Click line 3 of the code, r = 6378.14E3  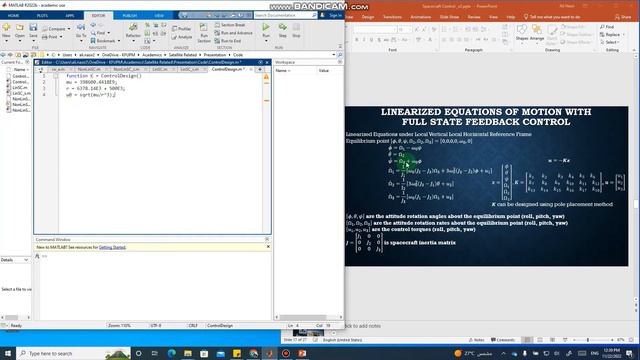[96, 88]
